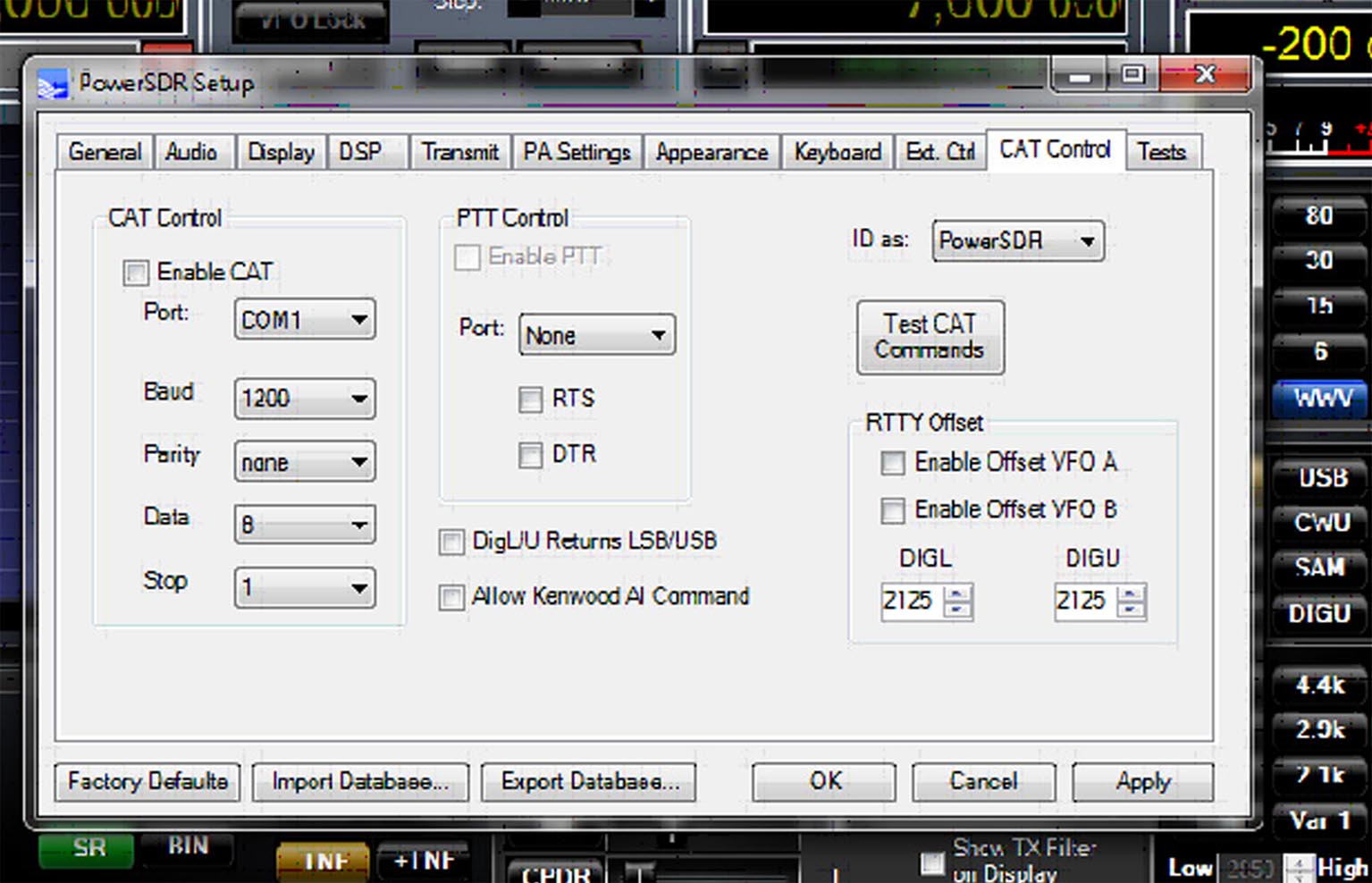Select the 80 meter band button

coord(1319,215)
